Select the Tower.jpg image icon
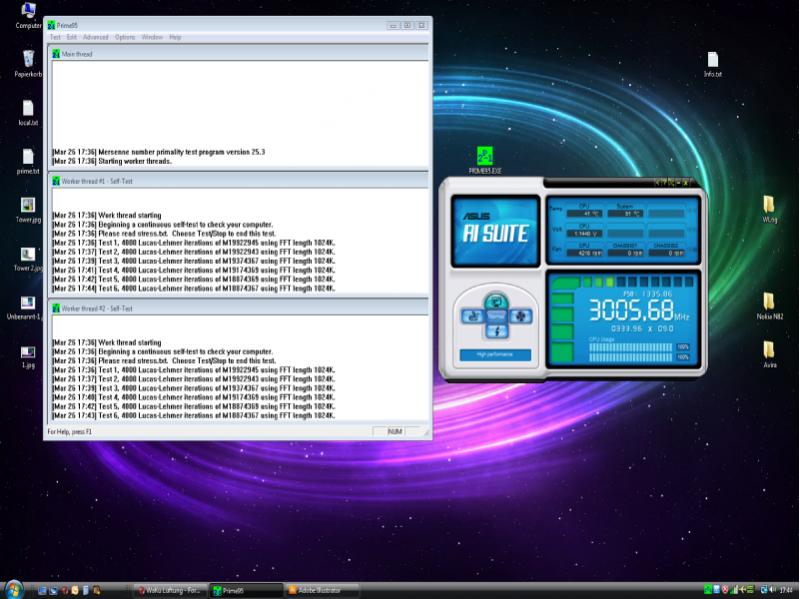The width and height of the screenshot is (800, 599). click(x=28, y=210)
